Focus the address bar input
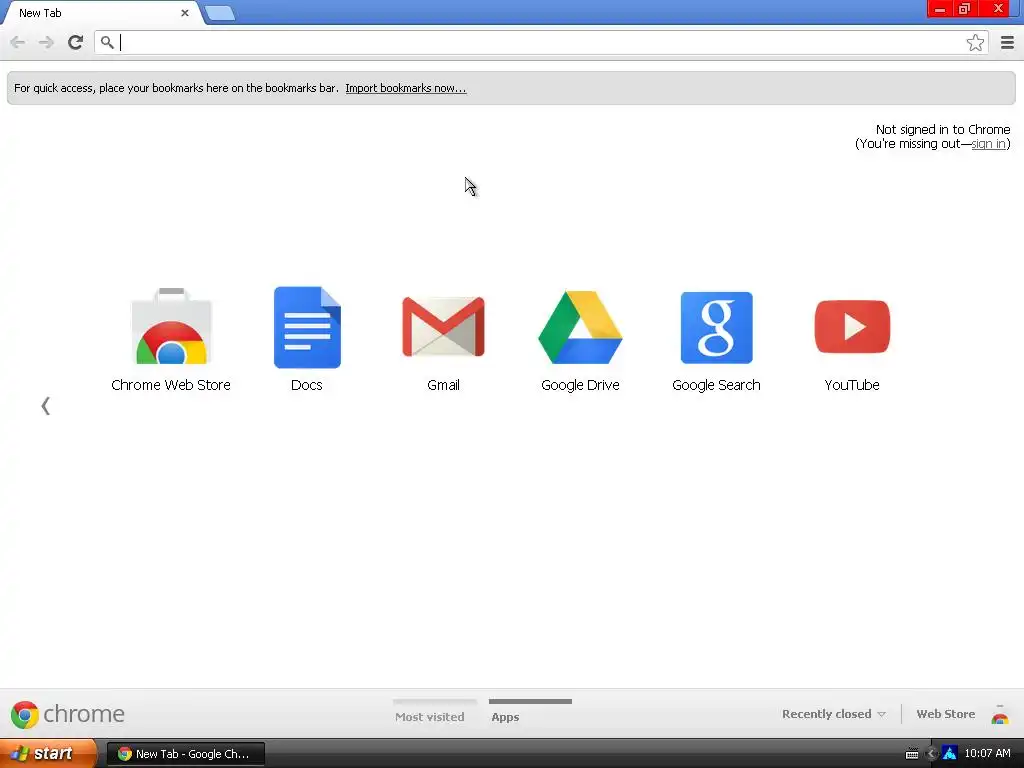Image resolution: width=1024 pixels, height=768 pixels. (x=541, y=42)
